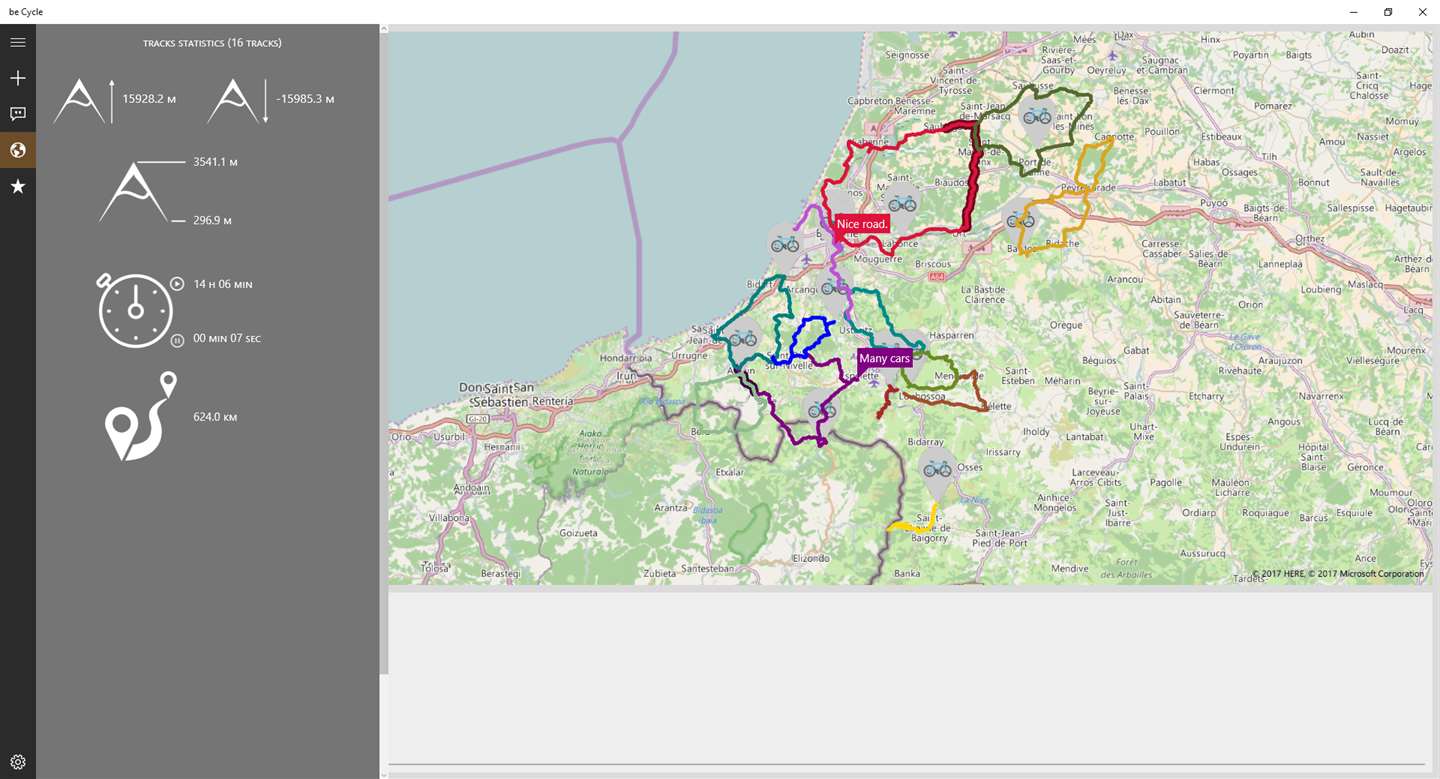Screen dimensions: 1440x779
Task: Click the 'Many cars' map annotation
Action: pos(885,358)
